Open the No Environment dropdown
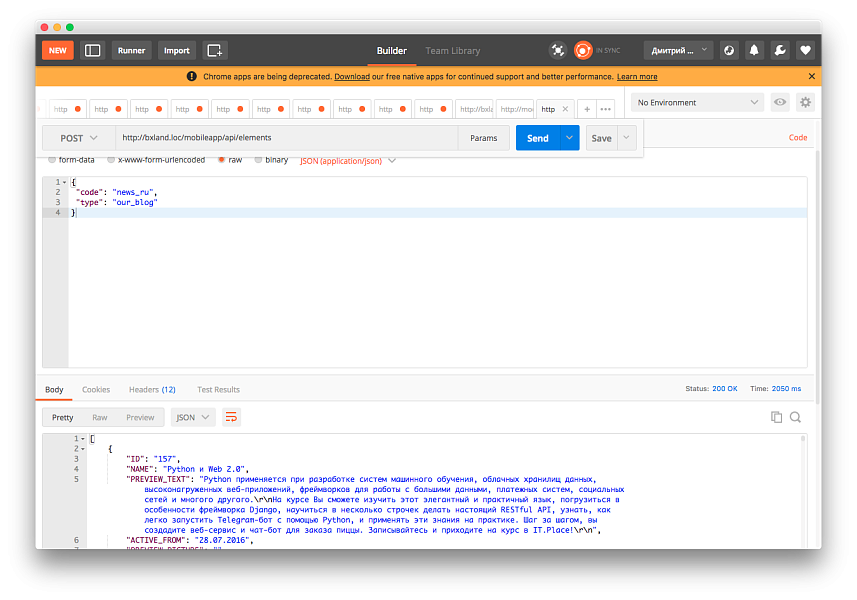Viewport: 857px width, 600px height. point(696,102)
